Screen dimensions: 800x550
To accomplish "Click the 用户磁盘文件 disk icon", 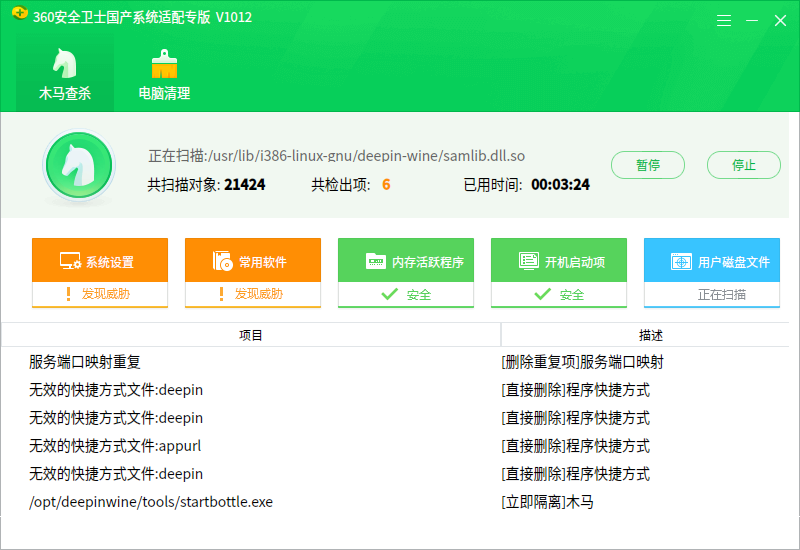I will pyautogui.click(x=681, y=262).
